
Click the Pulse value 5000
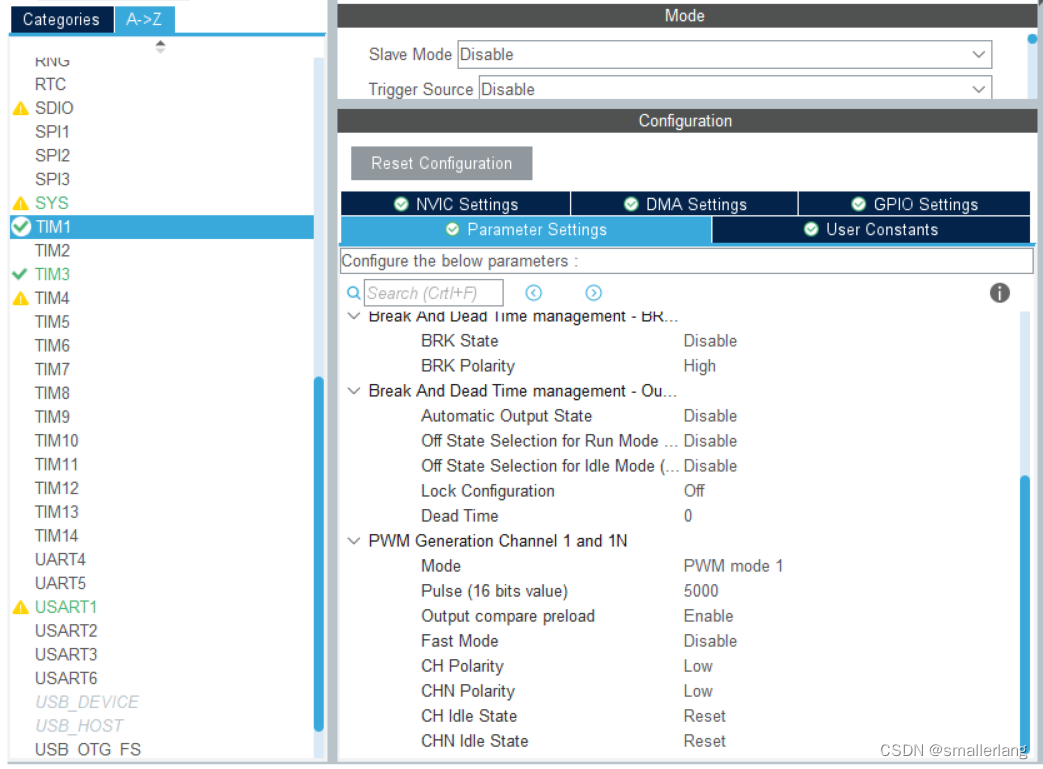(x=700, y=591)
